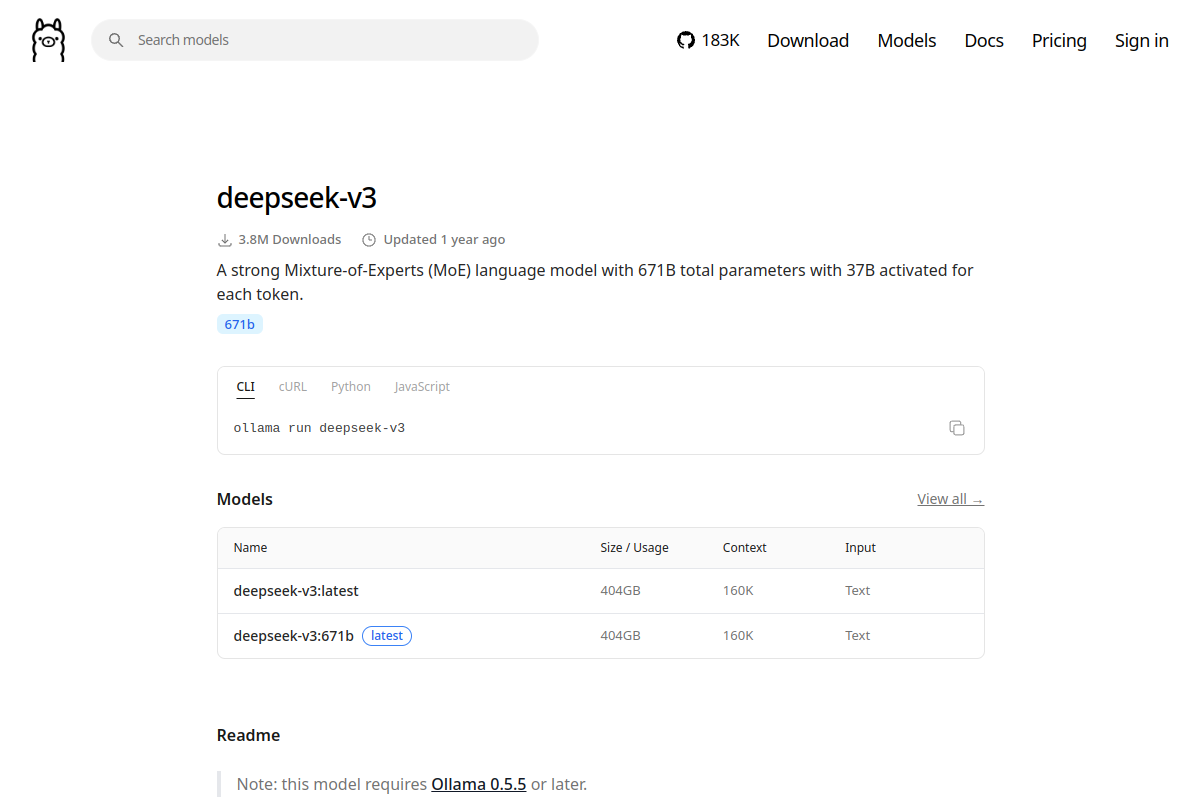Open the deepseek-v3:671b model row
Screen dimensions: 1200x800
tap(601, 636)
